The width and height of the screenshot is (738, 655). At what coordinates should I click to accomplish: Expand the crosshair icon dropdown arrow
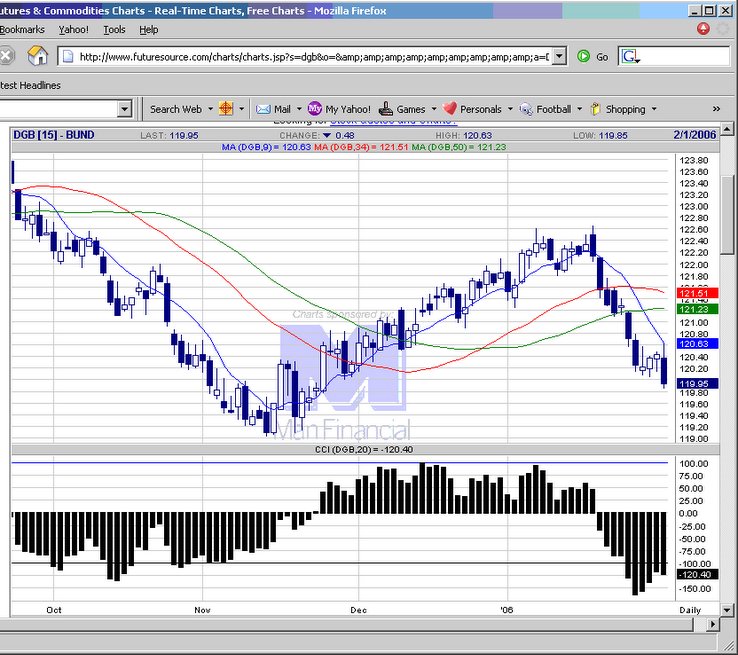(241, 109)
